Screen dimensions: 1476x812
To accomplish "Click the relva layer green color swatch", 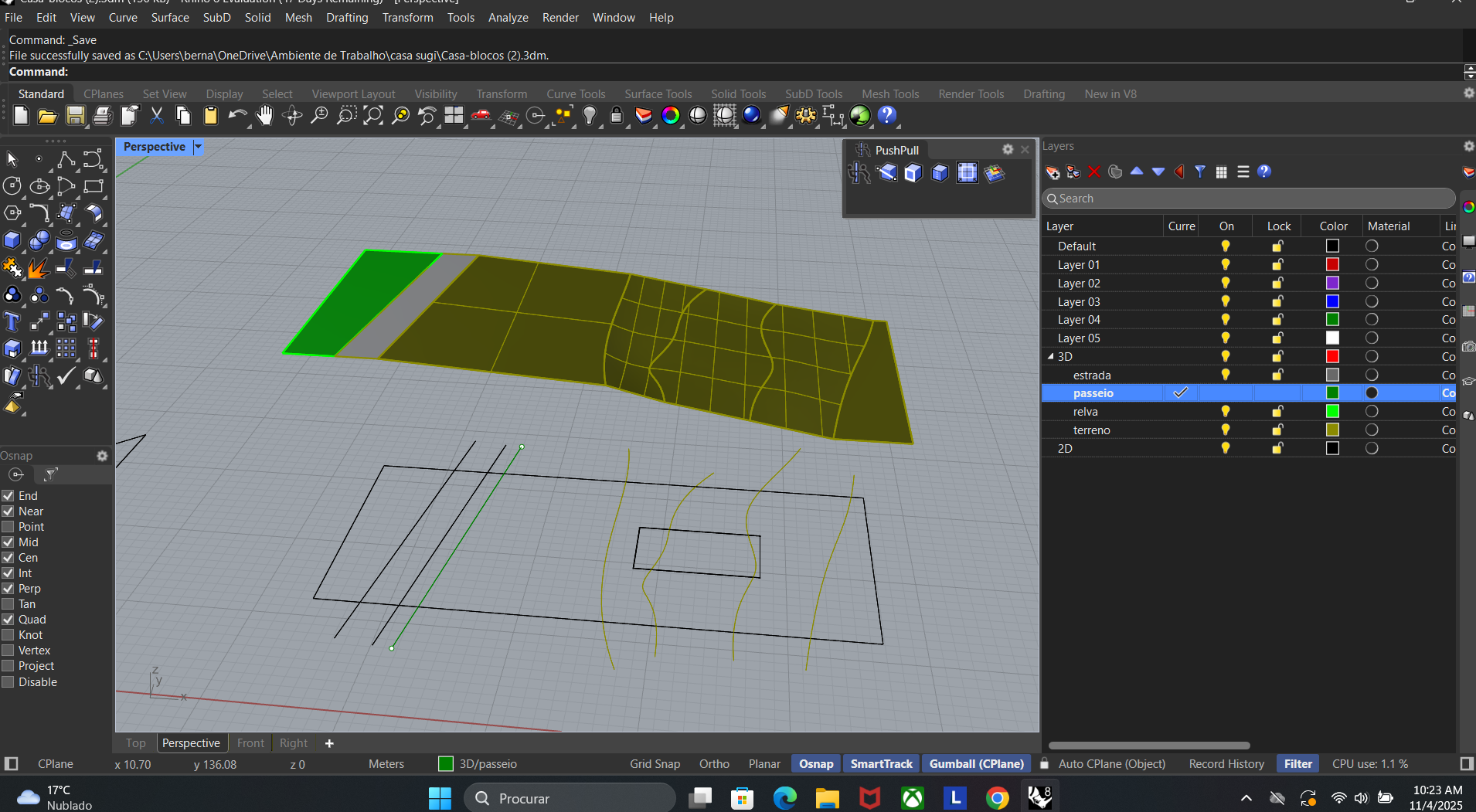I will 1332,412.
